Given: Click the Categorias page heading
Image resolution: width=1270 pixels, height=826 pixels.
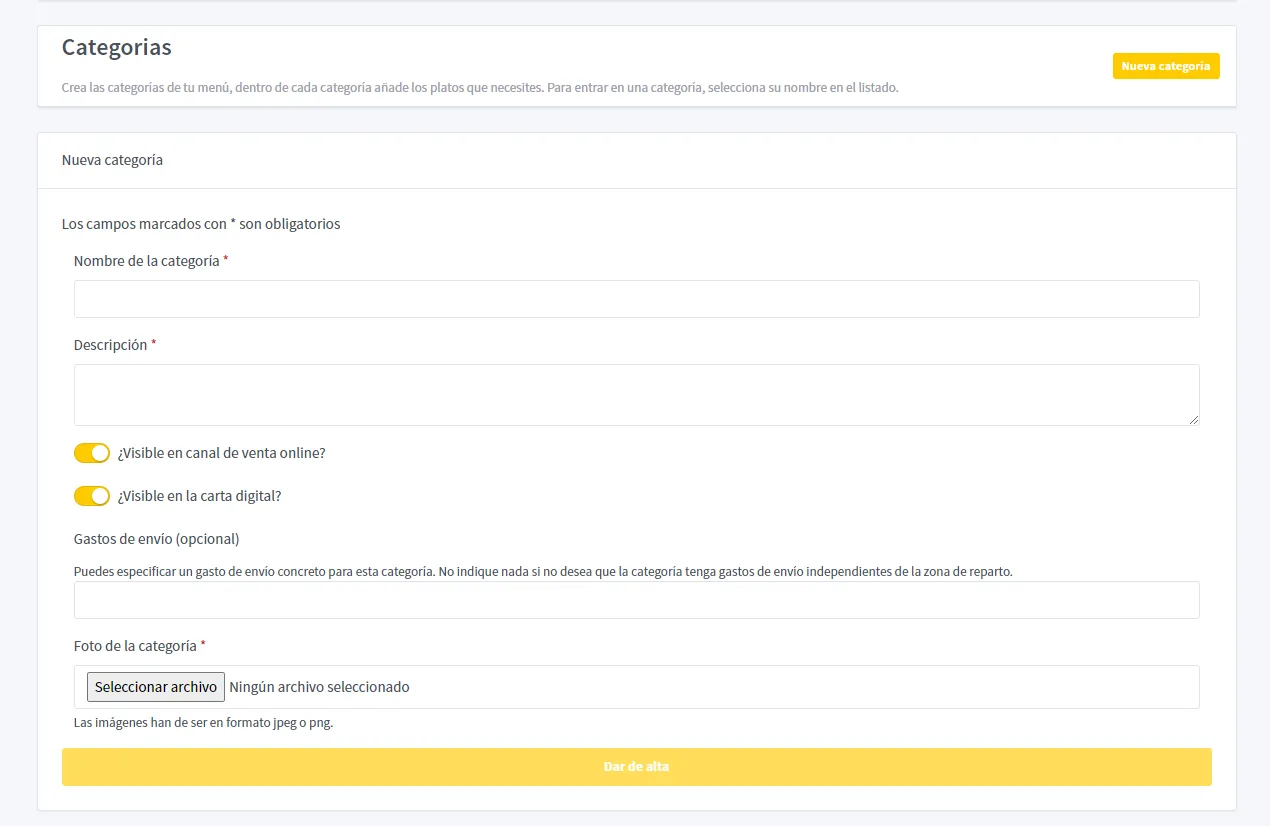Looking at the screenshot, I should [117, 47].
